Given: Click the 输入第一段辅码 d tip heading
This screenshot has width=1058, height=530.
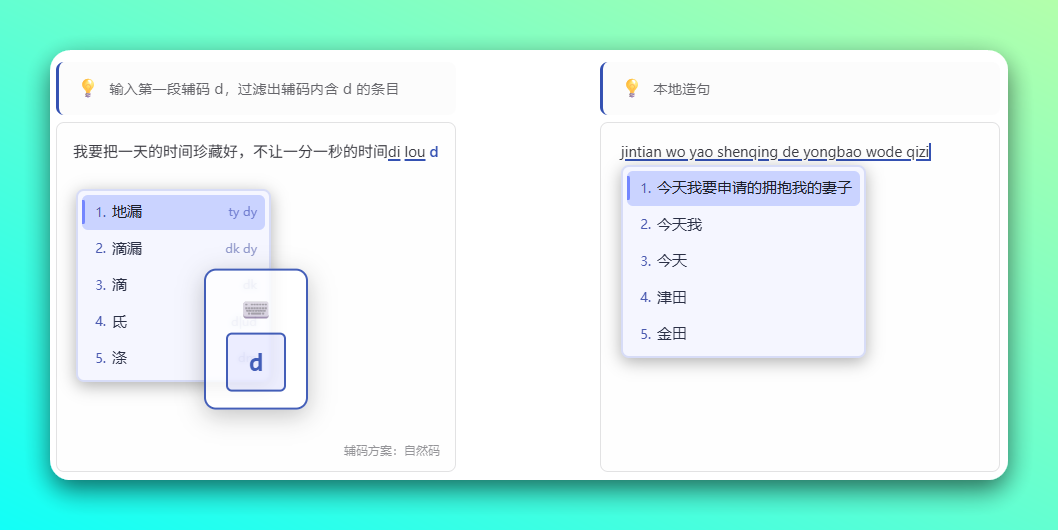Looking at the screenshot, I should pos(254,89).
